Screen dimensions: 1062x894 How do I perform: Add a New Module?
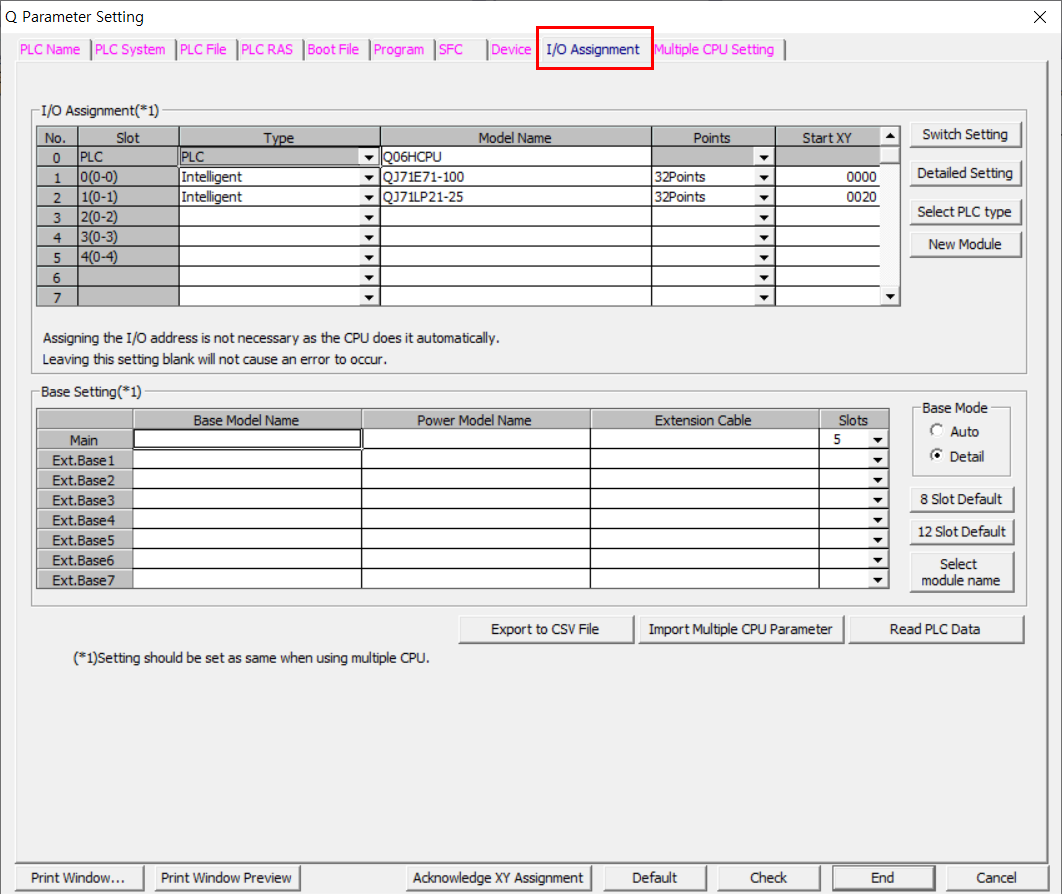pyautogui.click(x=965, y=244)
